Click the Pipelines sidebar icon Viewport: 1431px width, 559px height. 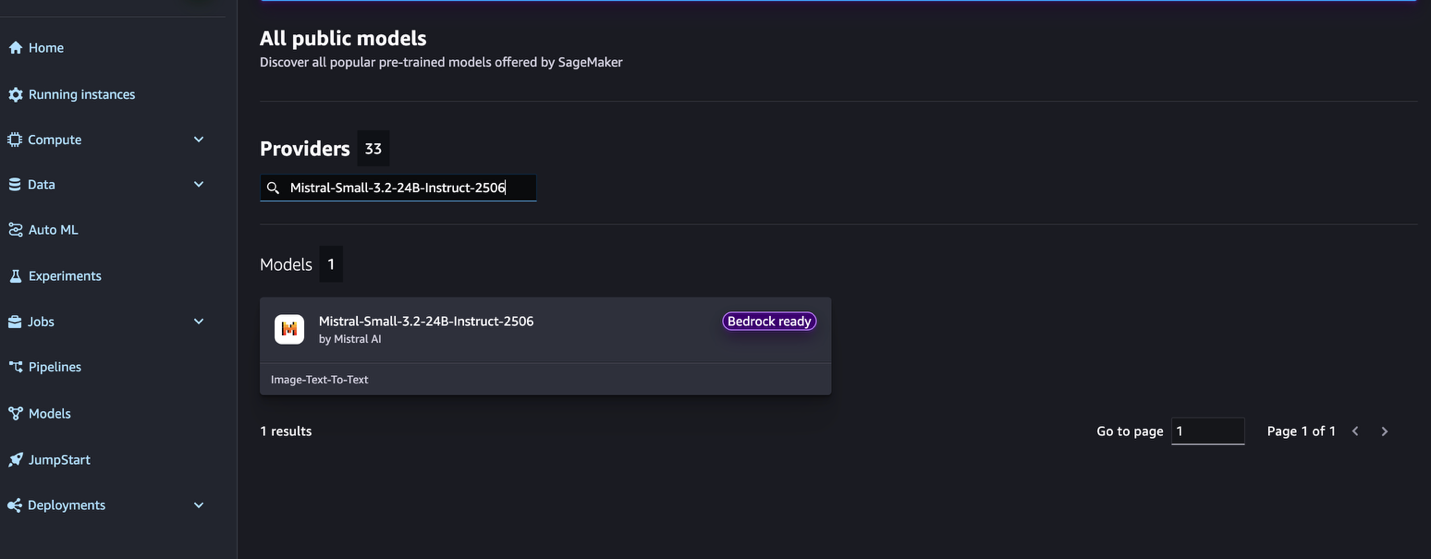(x=15, y=367)
